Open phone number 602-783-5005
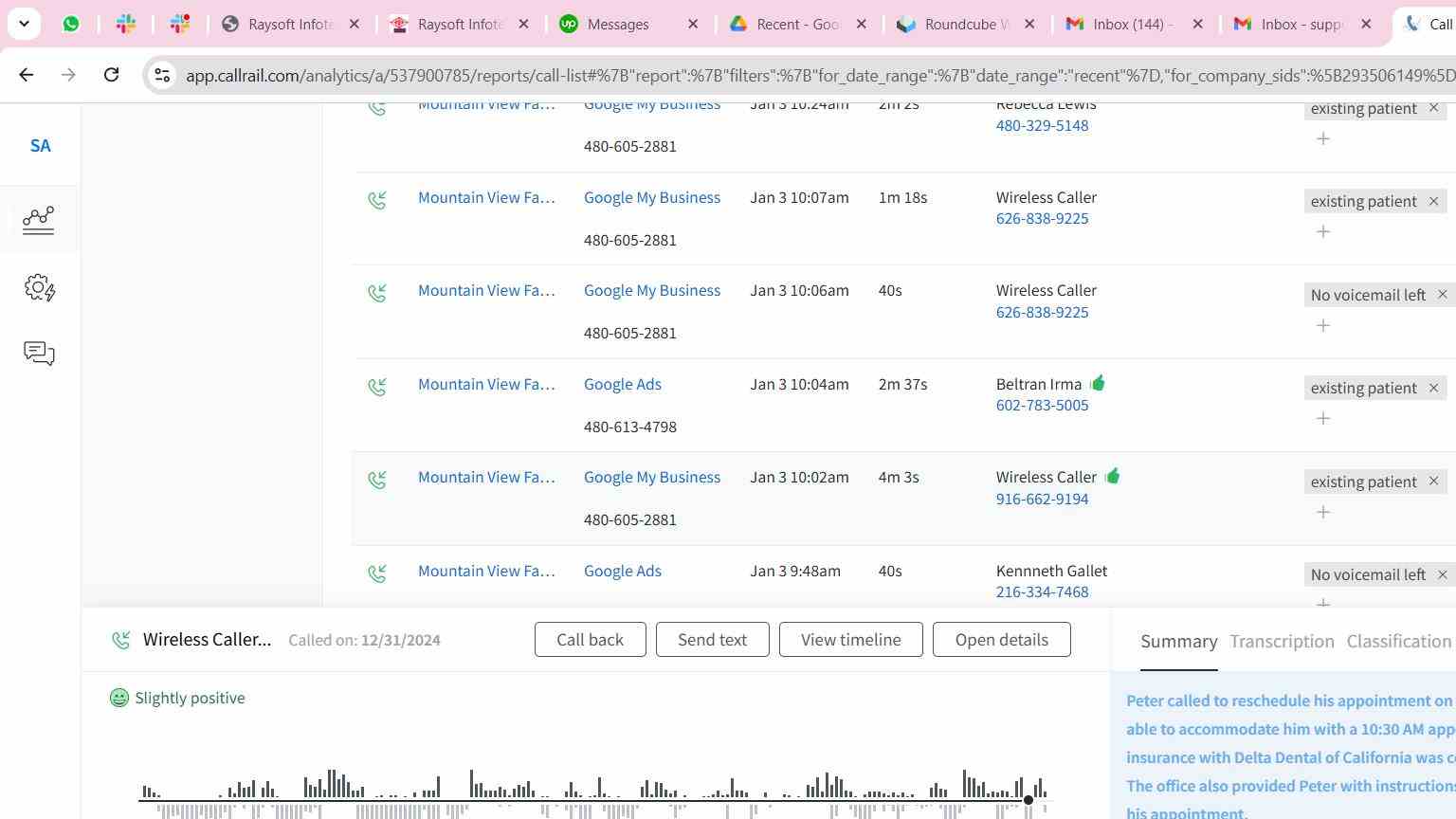The width and height of the screenshot is (1456, 819). 1042,405
